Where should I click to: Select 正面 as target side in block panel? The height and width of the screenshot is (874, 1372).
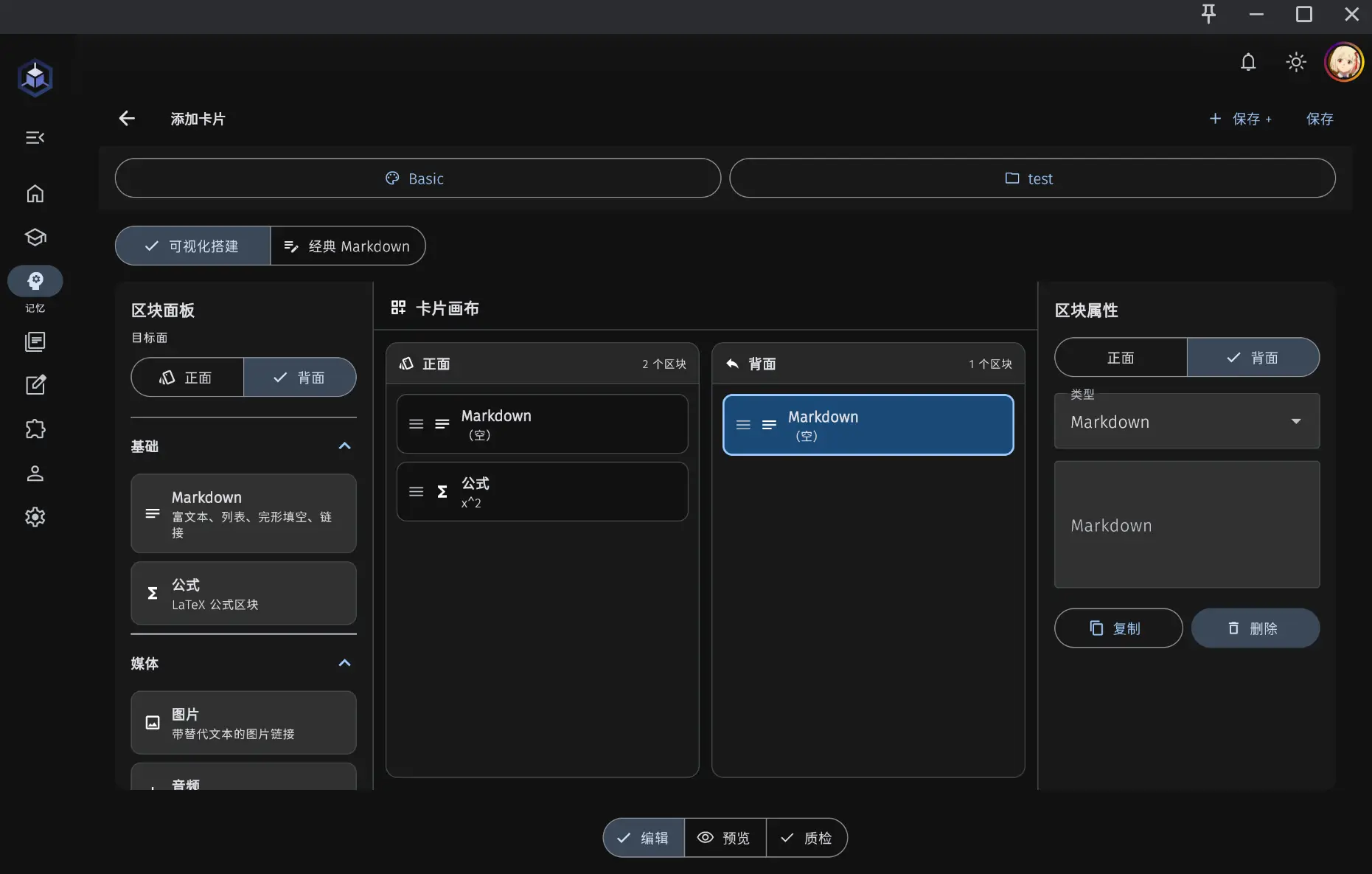click(x=187, y=378)
